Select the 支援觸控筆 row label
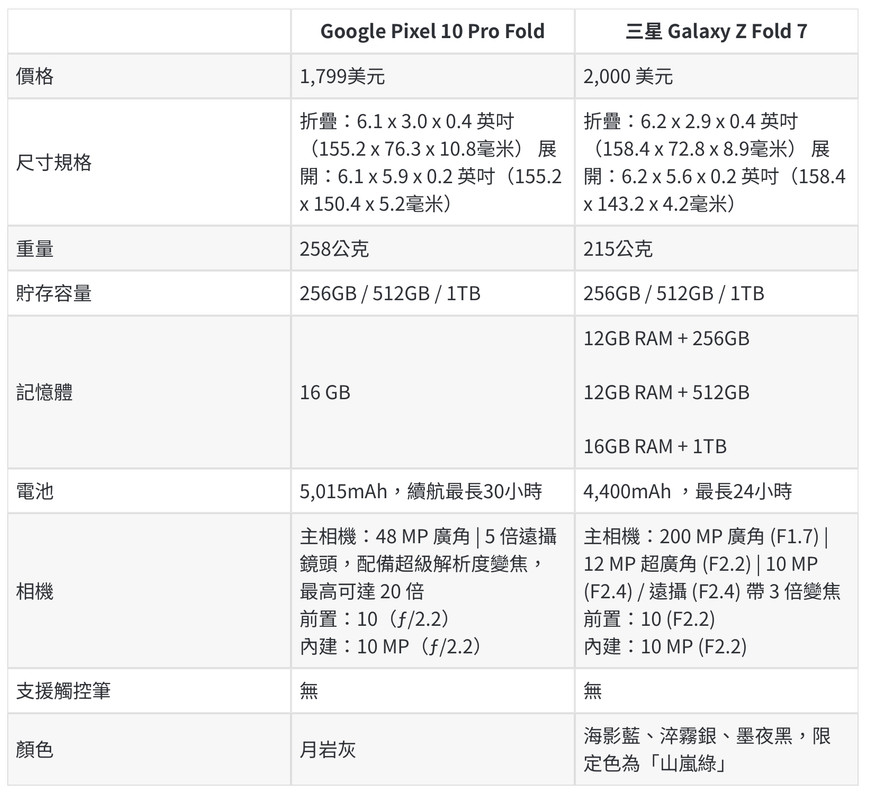The image size is (869, 800). click(63, 691)
